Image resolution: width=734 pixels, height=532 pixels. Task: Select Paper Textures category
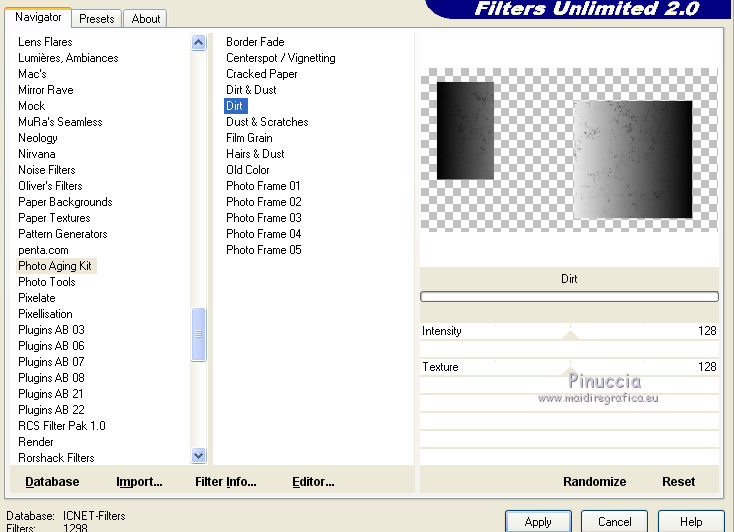[x=54, y=218]
